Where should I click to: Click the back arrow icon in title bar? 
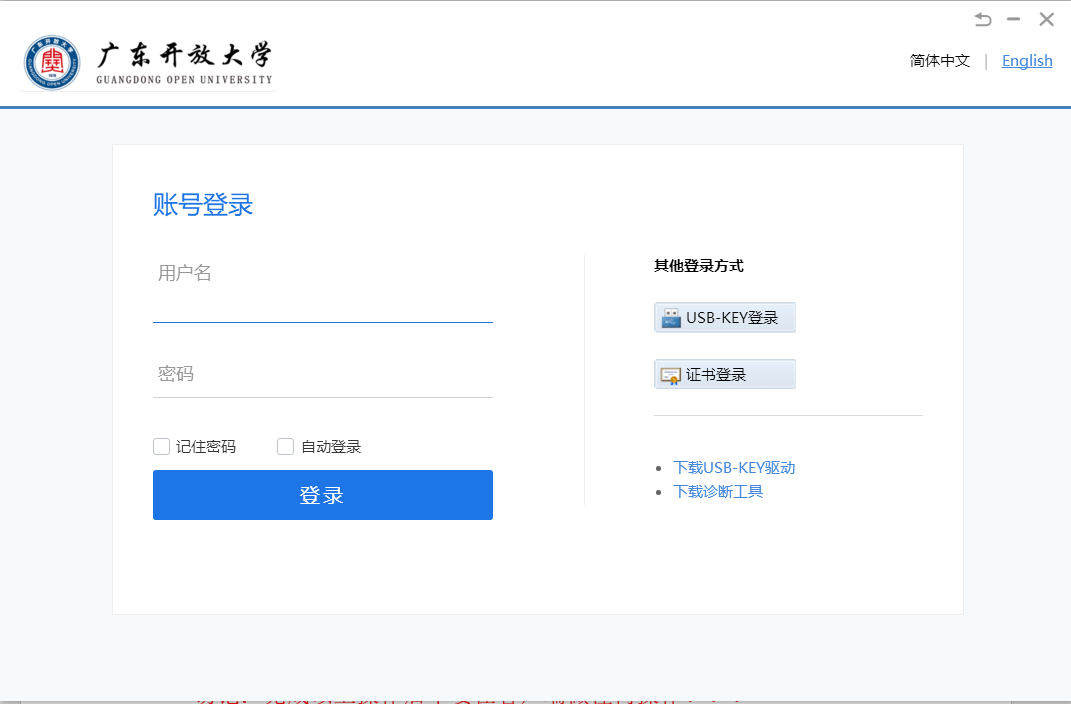pyautogui.click(x=983, y=19)
